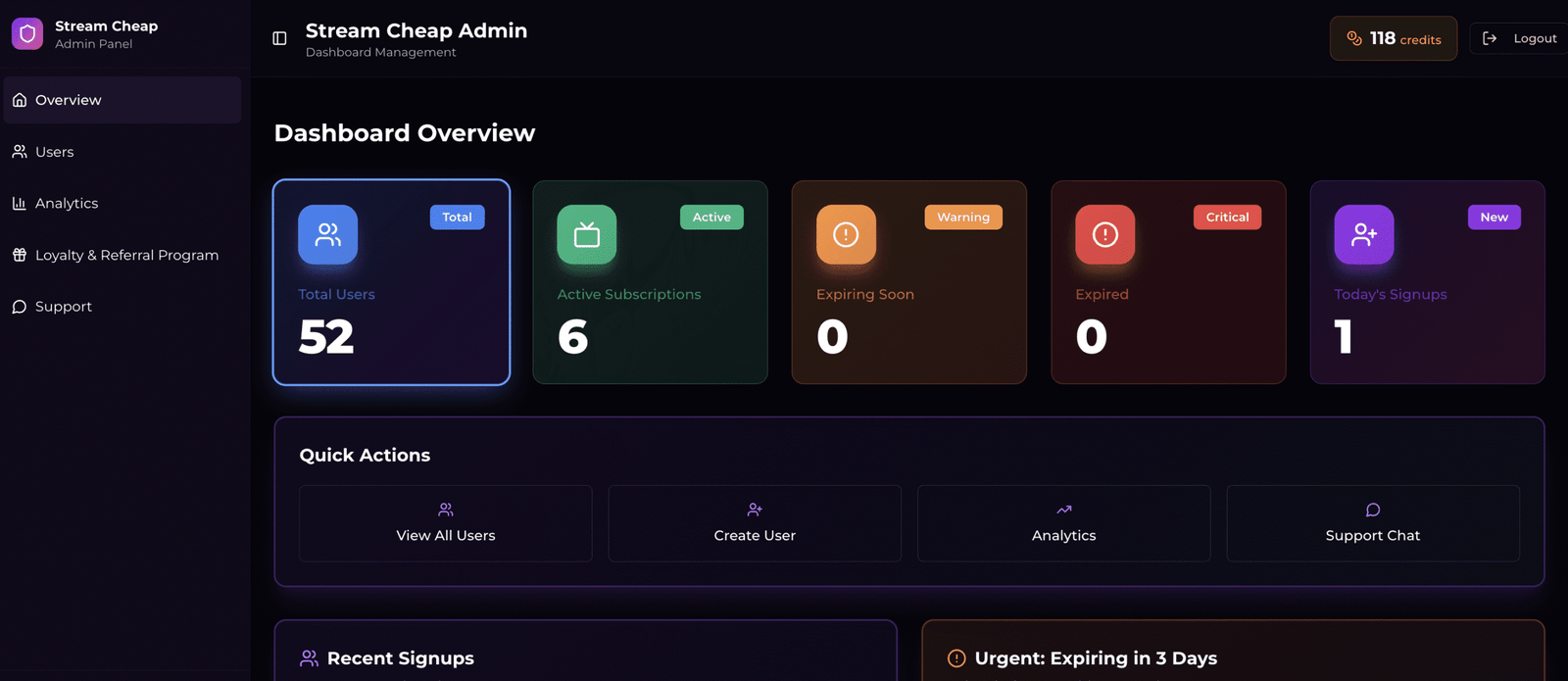Click the blue Total Users people icon
Viewport: 1568px width, 681px height.
[328, 234]
